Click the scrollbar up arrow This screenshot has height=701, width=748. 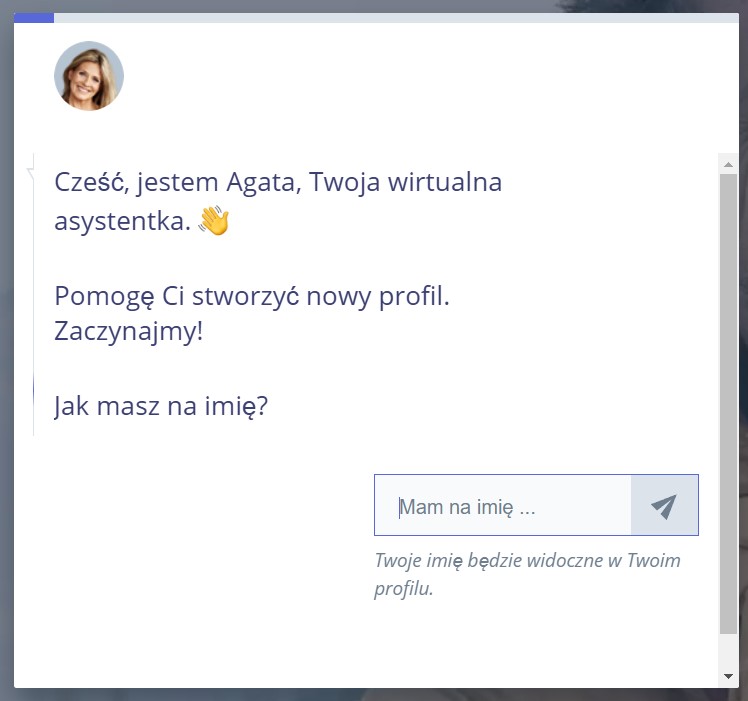(x=728, y=165)
